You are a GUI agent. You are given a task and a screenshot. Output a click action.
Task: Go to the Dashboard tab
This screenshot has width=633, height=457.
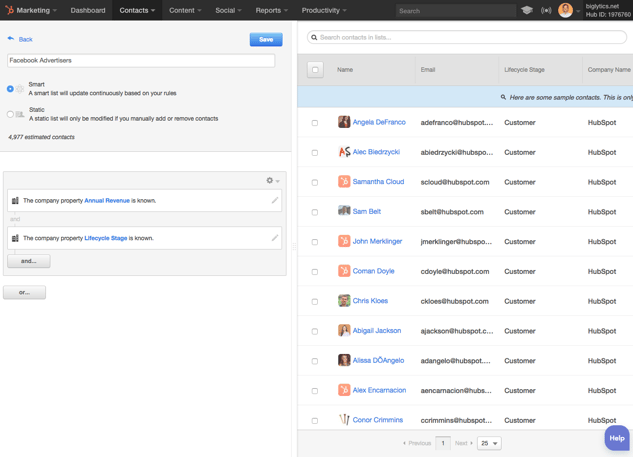tap(88, 10)
